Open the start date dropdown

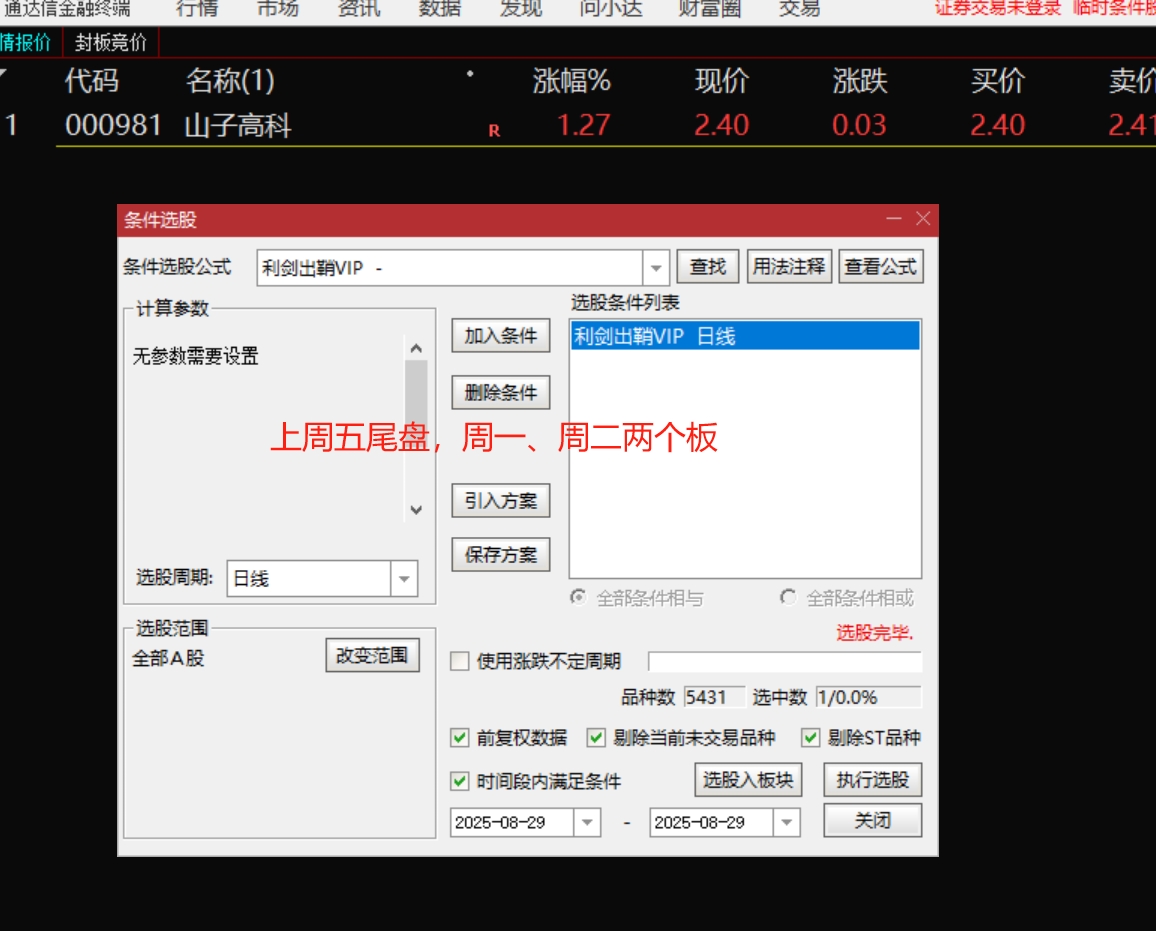tap(587, 822)
